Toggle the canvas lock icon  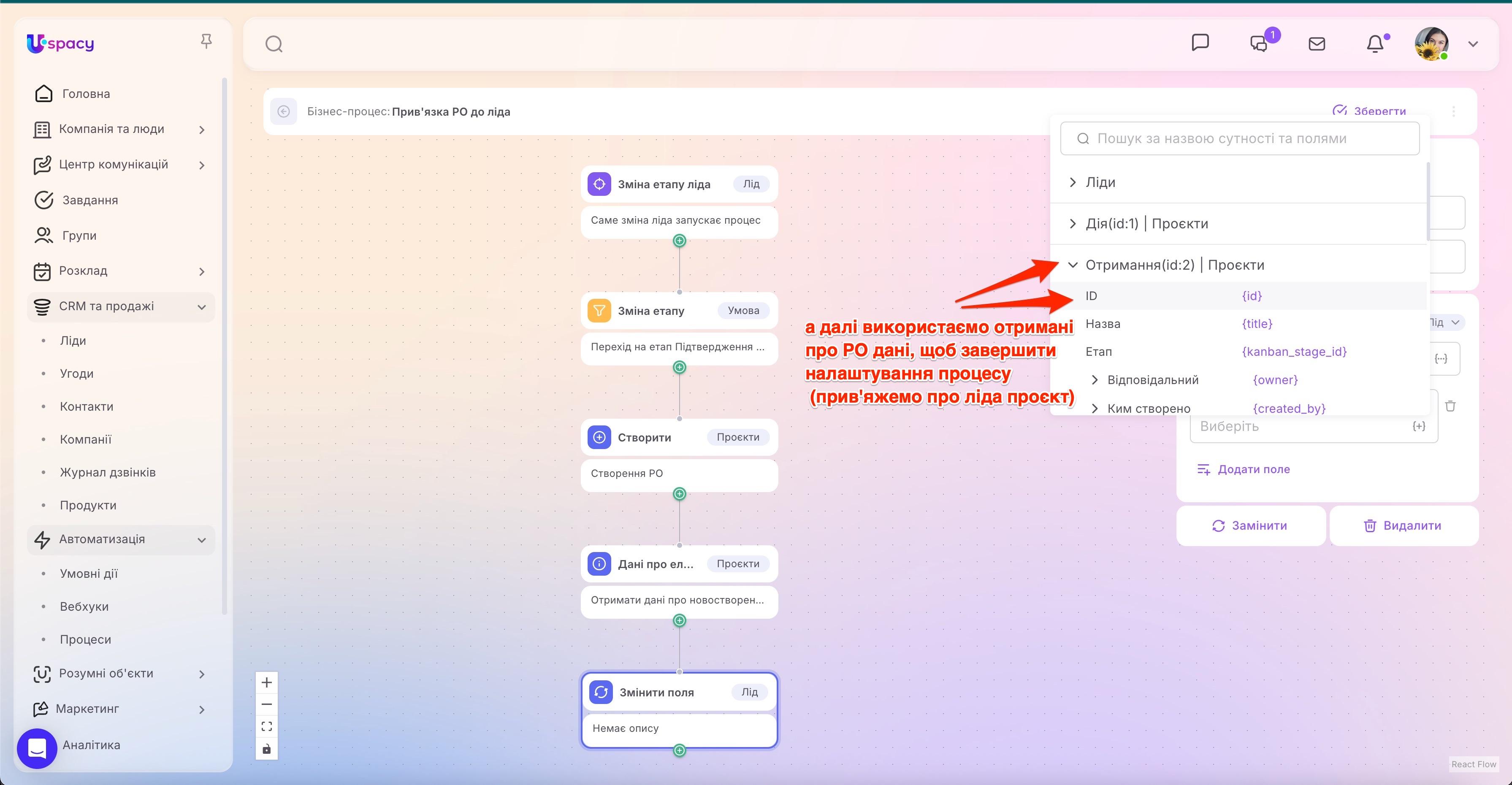tap(267, 749)
